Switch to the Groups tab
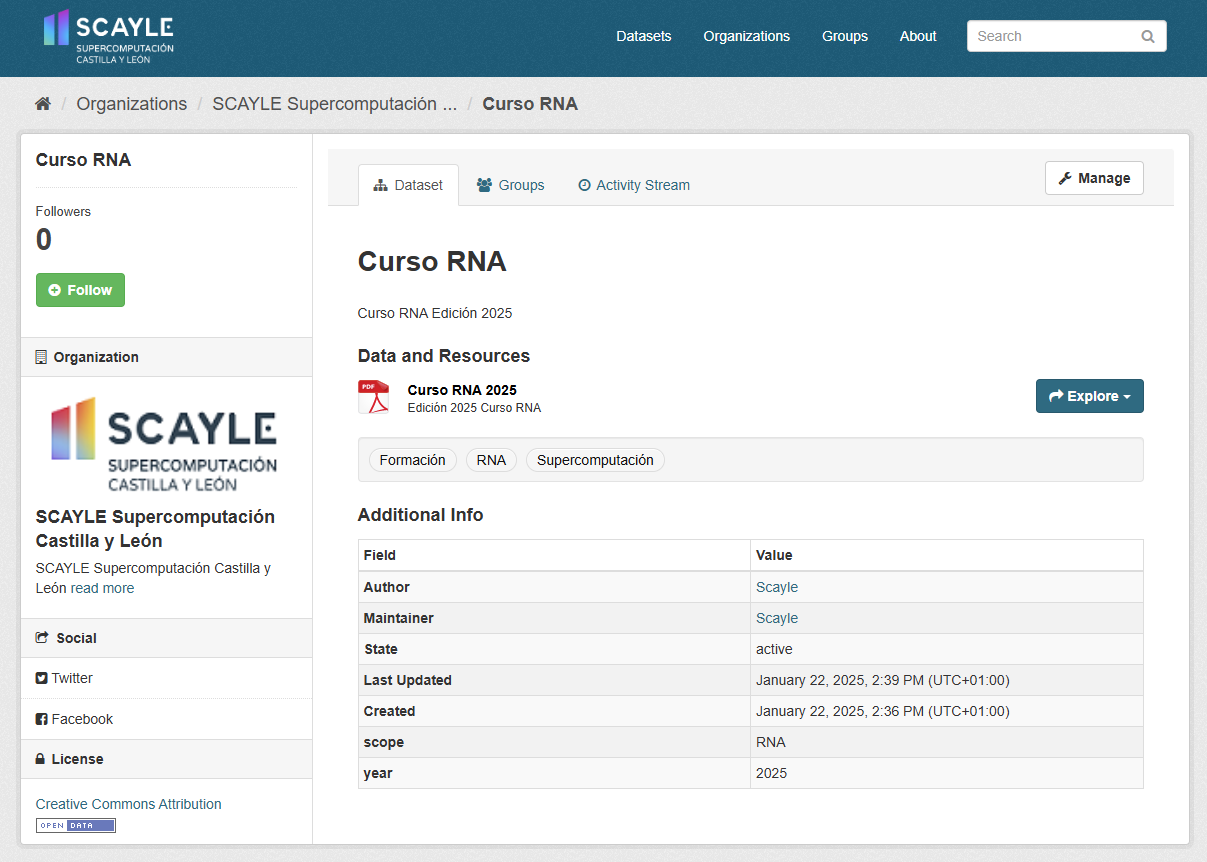This screenshot has width=1207, height=862. point(510,185)
